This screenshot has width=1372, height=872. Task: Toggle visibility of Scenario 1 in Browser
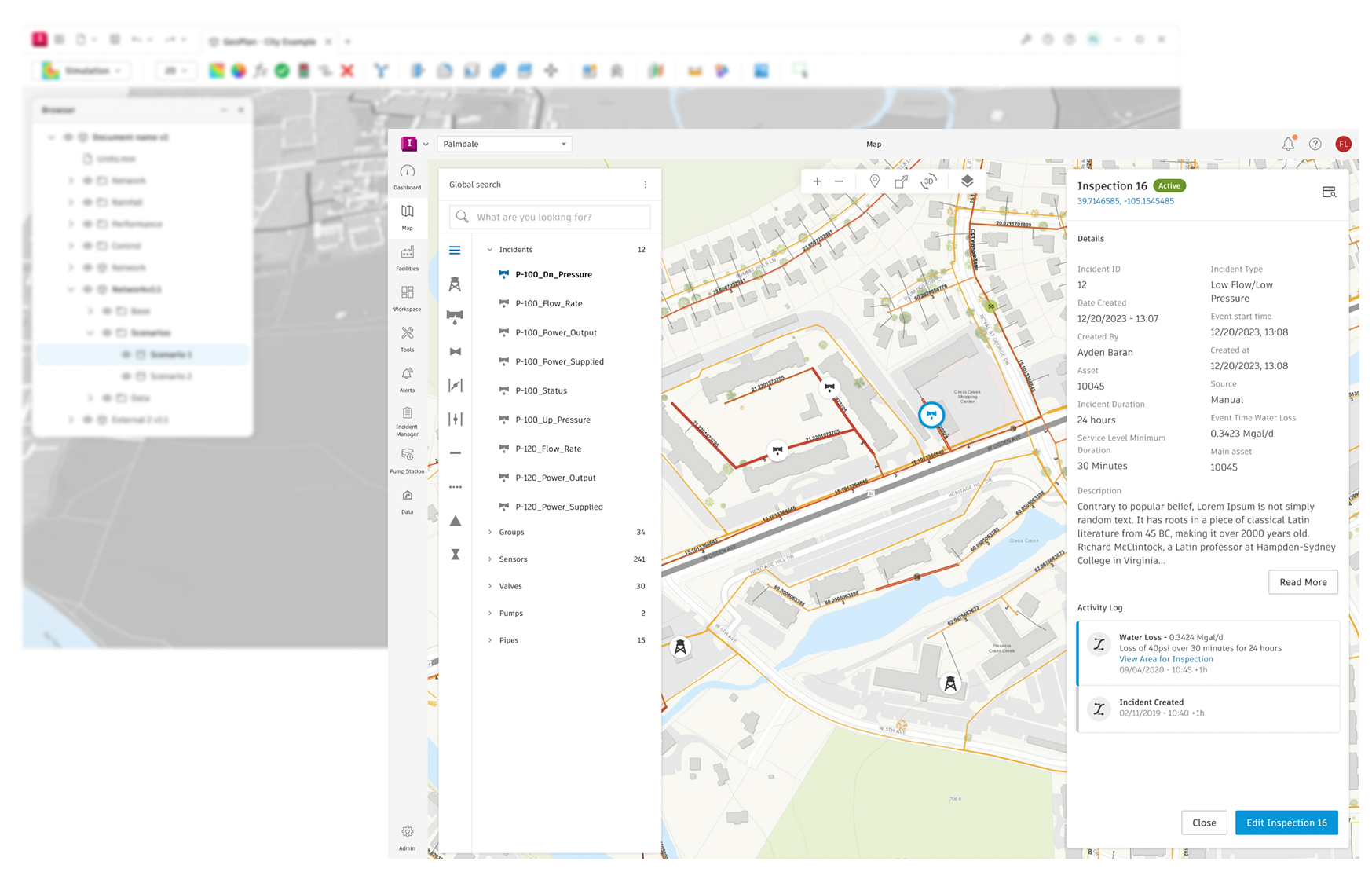pyautogui.click(x=126, y=354)
